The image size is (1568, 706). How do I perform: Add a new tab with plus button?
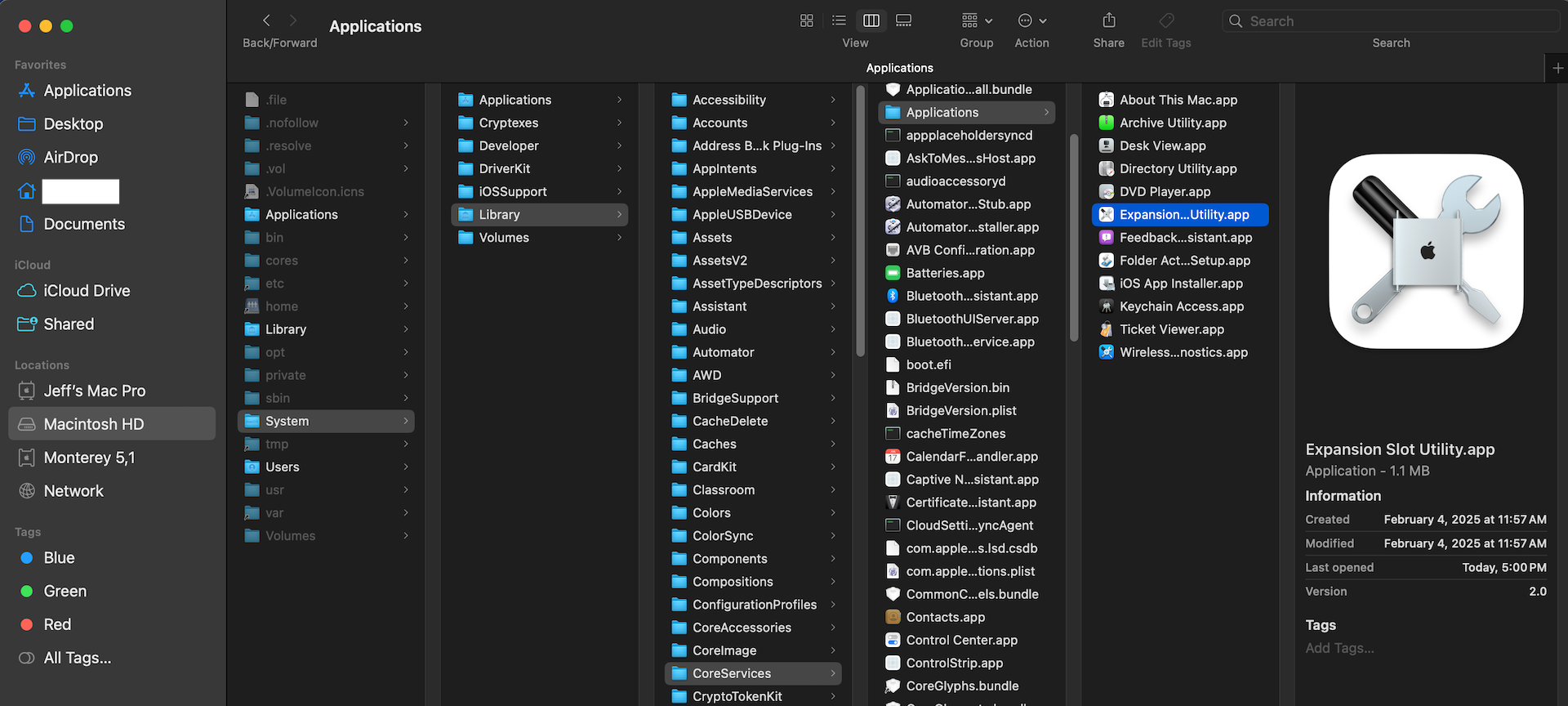click(1557, 69)
